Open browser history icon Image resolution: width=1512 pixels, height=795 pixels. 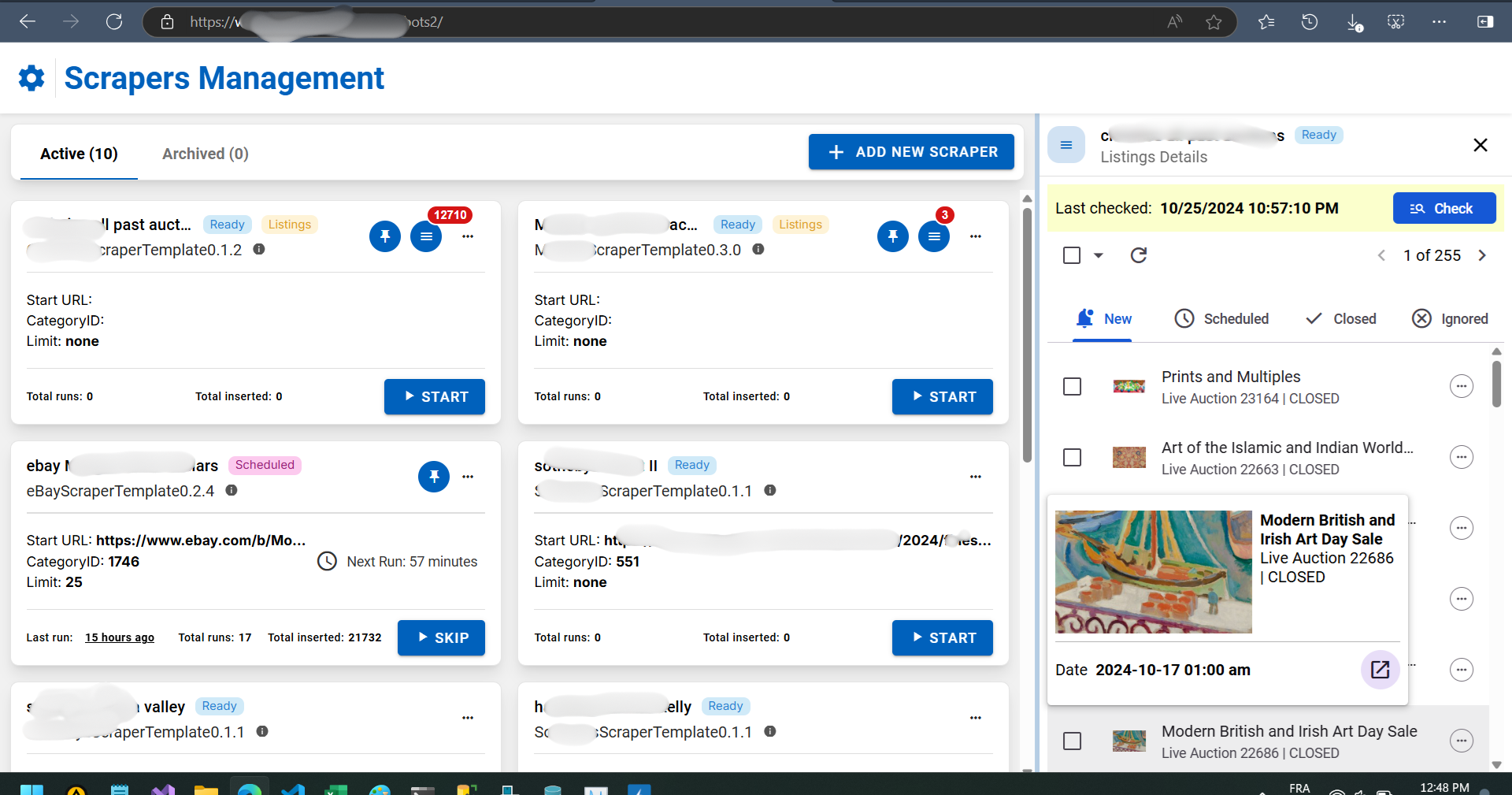[1310, 22]
